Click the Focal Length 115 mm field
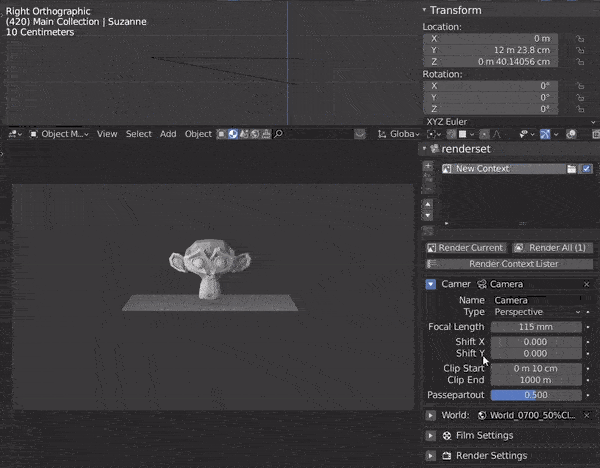Screen dimensions: 600x468 point(536,327)
